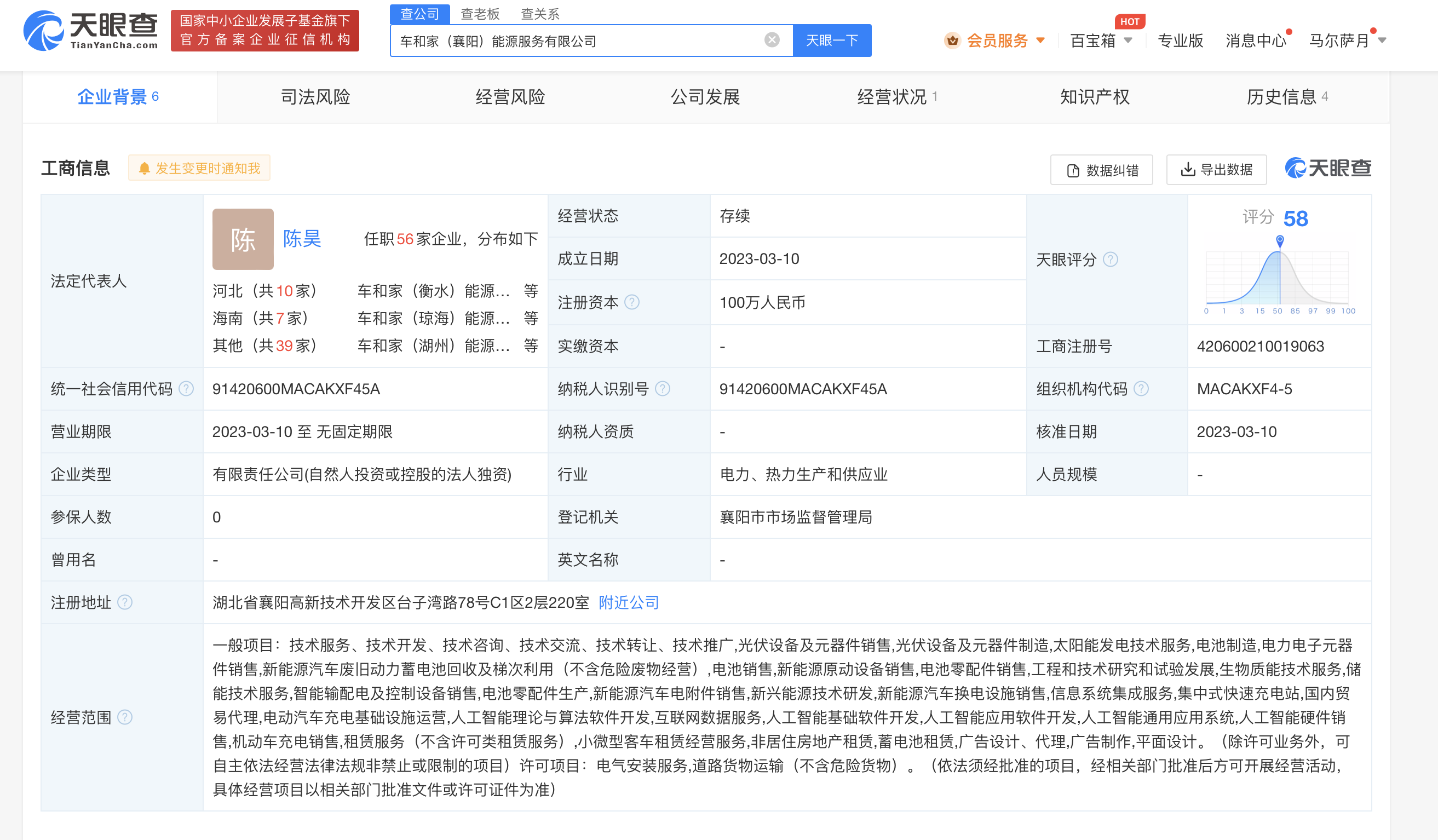The image size is (1438, 840).
Task: Switch to the 查老板 search tab
Action: pyautogui.click(x=481, y=14)
